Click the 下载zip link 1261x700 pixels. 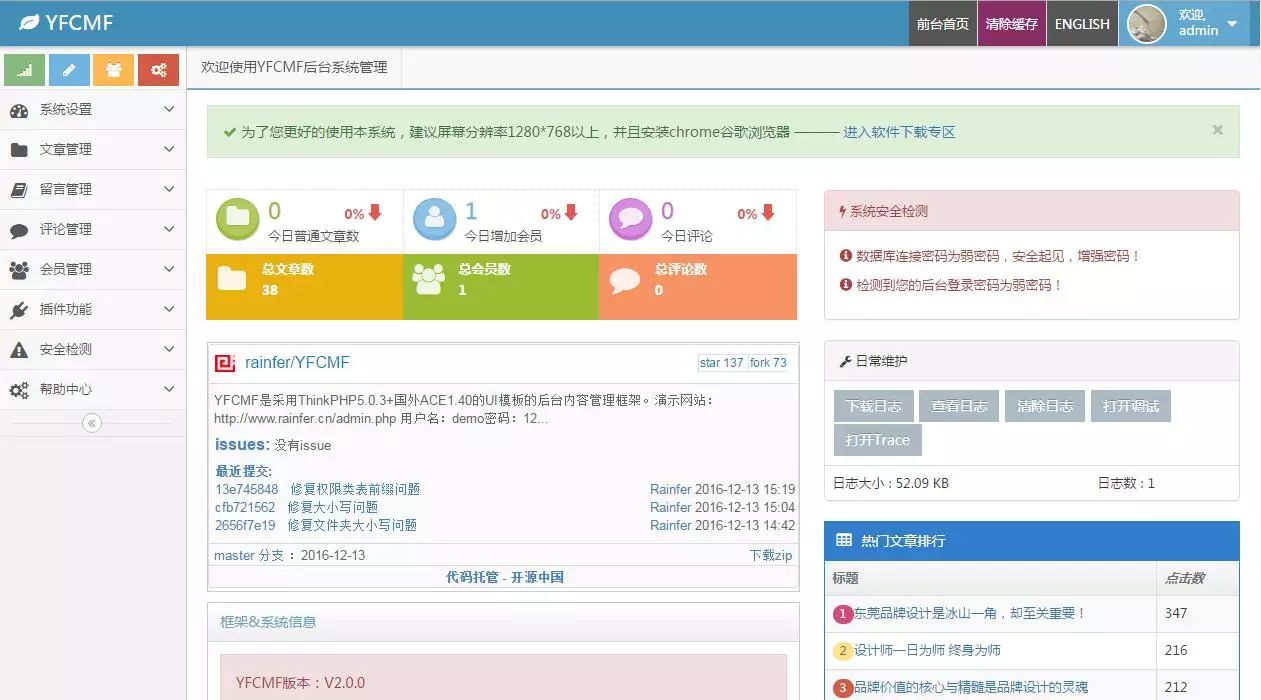pyautogui.click(x=771, y=555)
